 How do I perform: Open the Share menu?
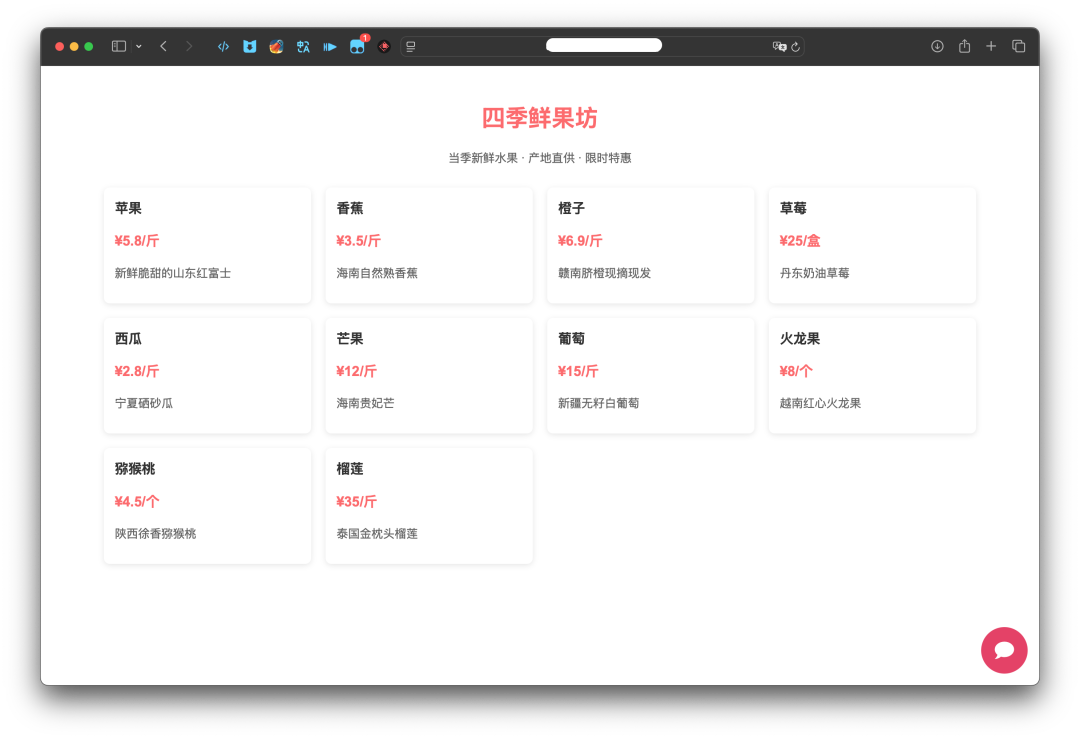(964, 45)
